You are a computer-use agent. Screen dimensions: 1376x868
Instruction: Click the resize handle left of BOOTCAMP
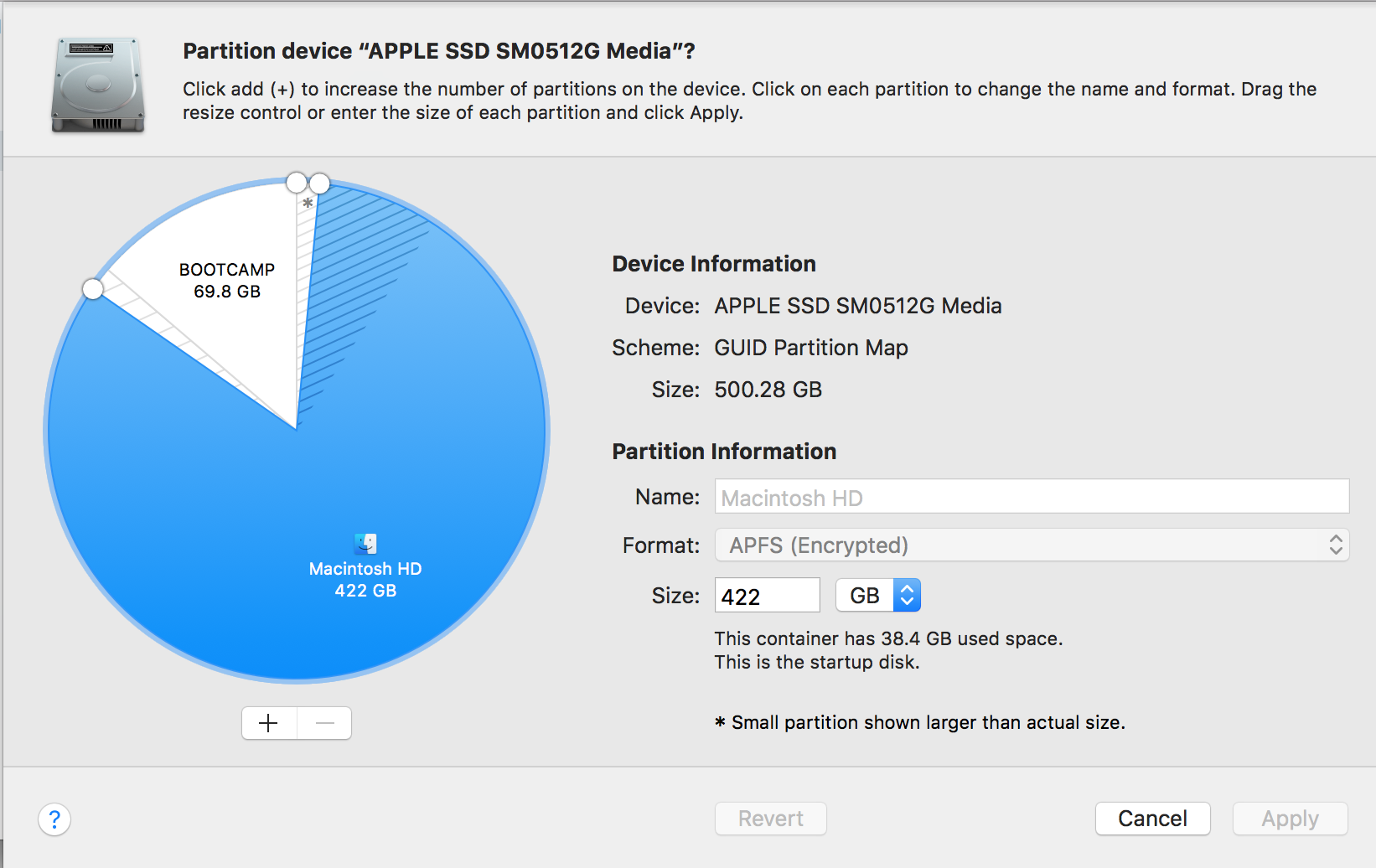click(93, 289)
